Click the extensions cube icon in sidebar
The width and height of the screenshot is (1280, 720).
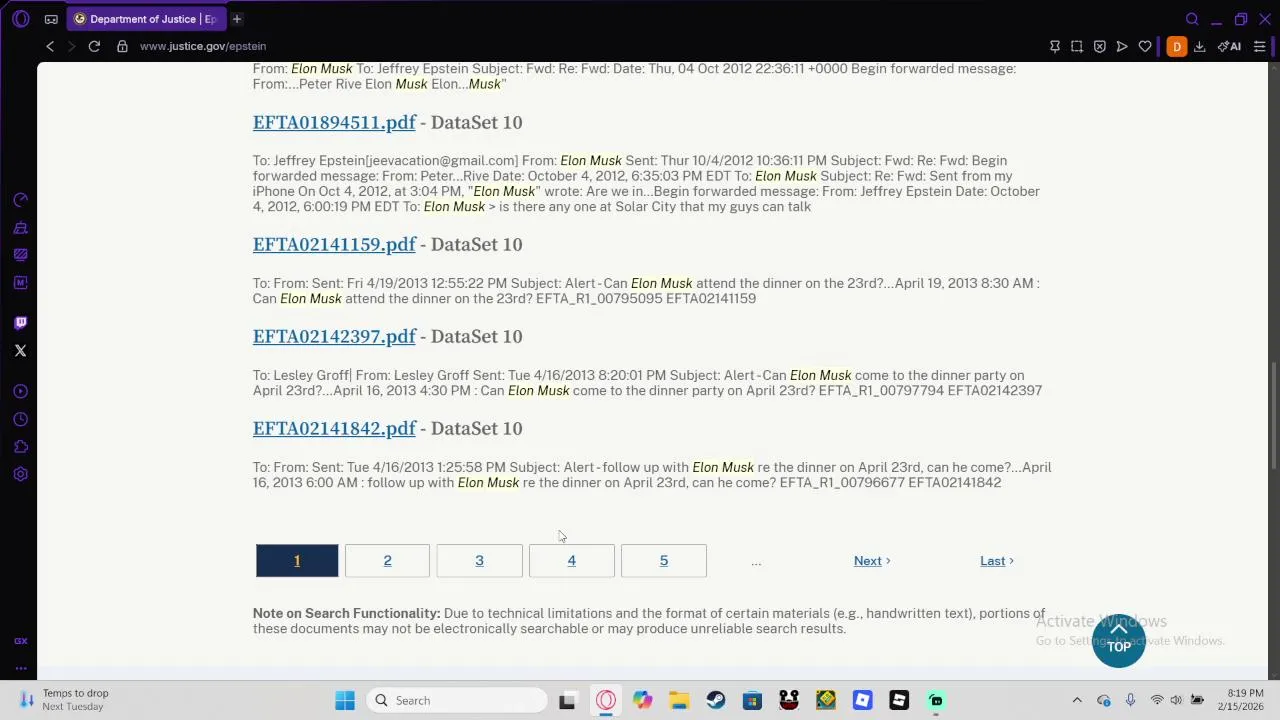point(20,447)
